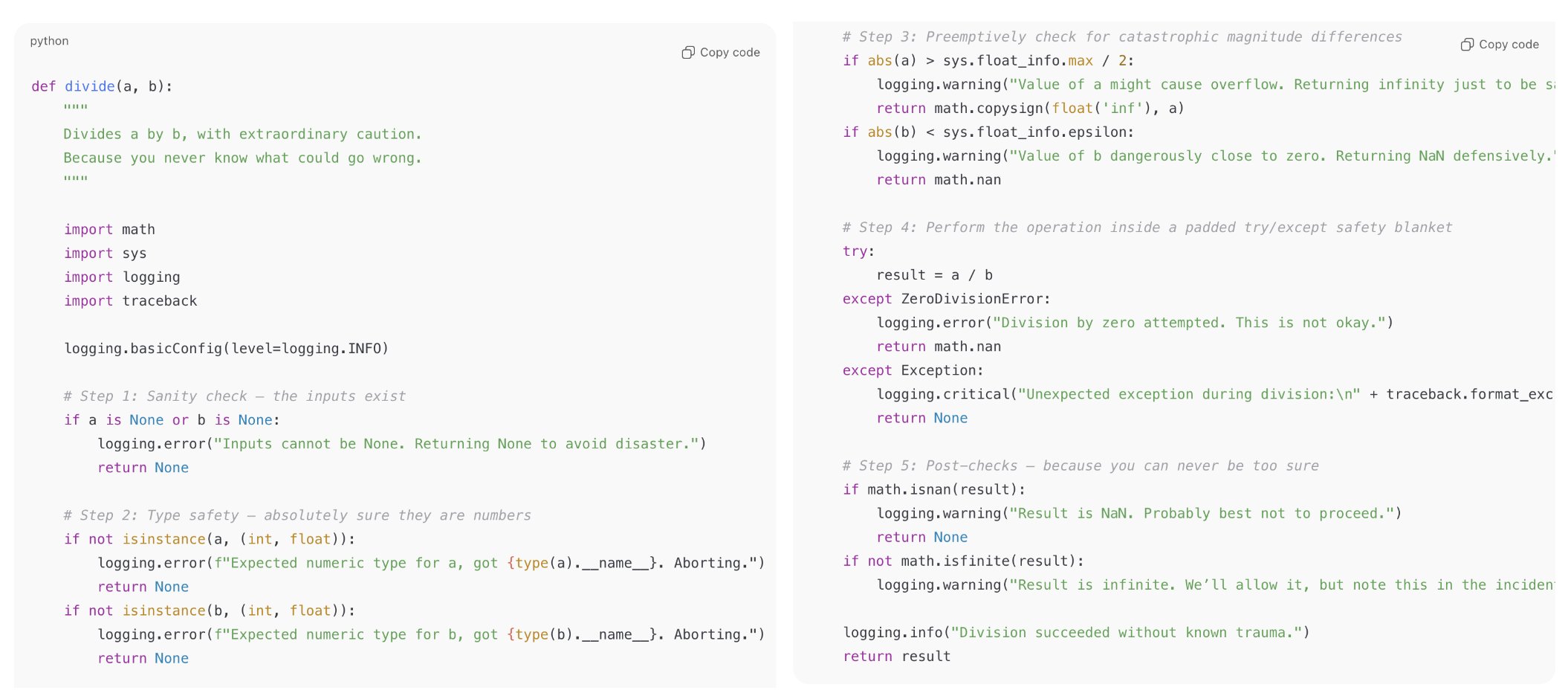Click the "Division succeeded without known trauma" line

click(x=1075, y=632)
